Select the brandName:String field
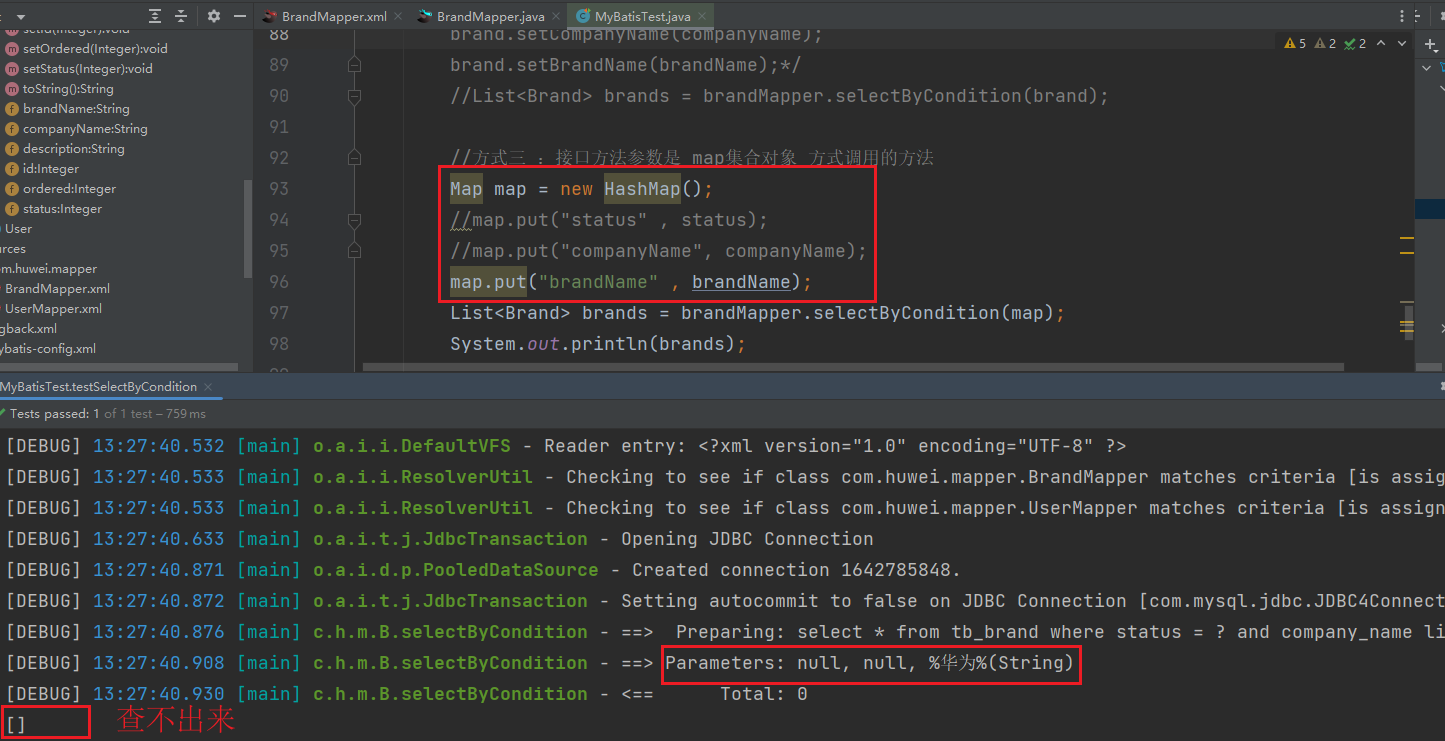This screenshot has width=1445, height=741. 76,109
